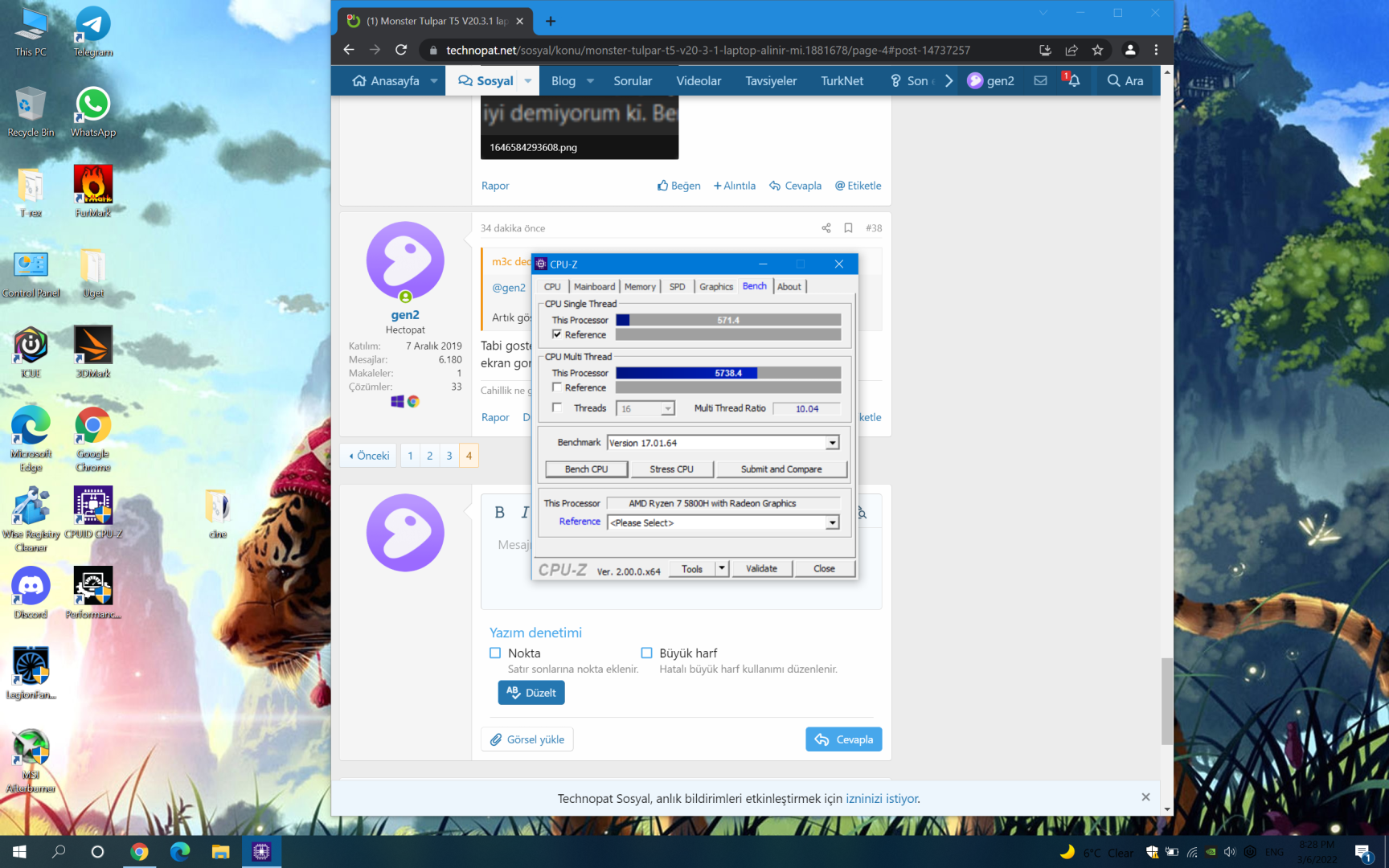This screenshot has height=868, width=1389.
Task: Click Düzelt spelling fix button
Action: click(531, 693)
